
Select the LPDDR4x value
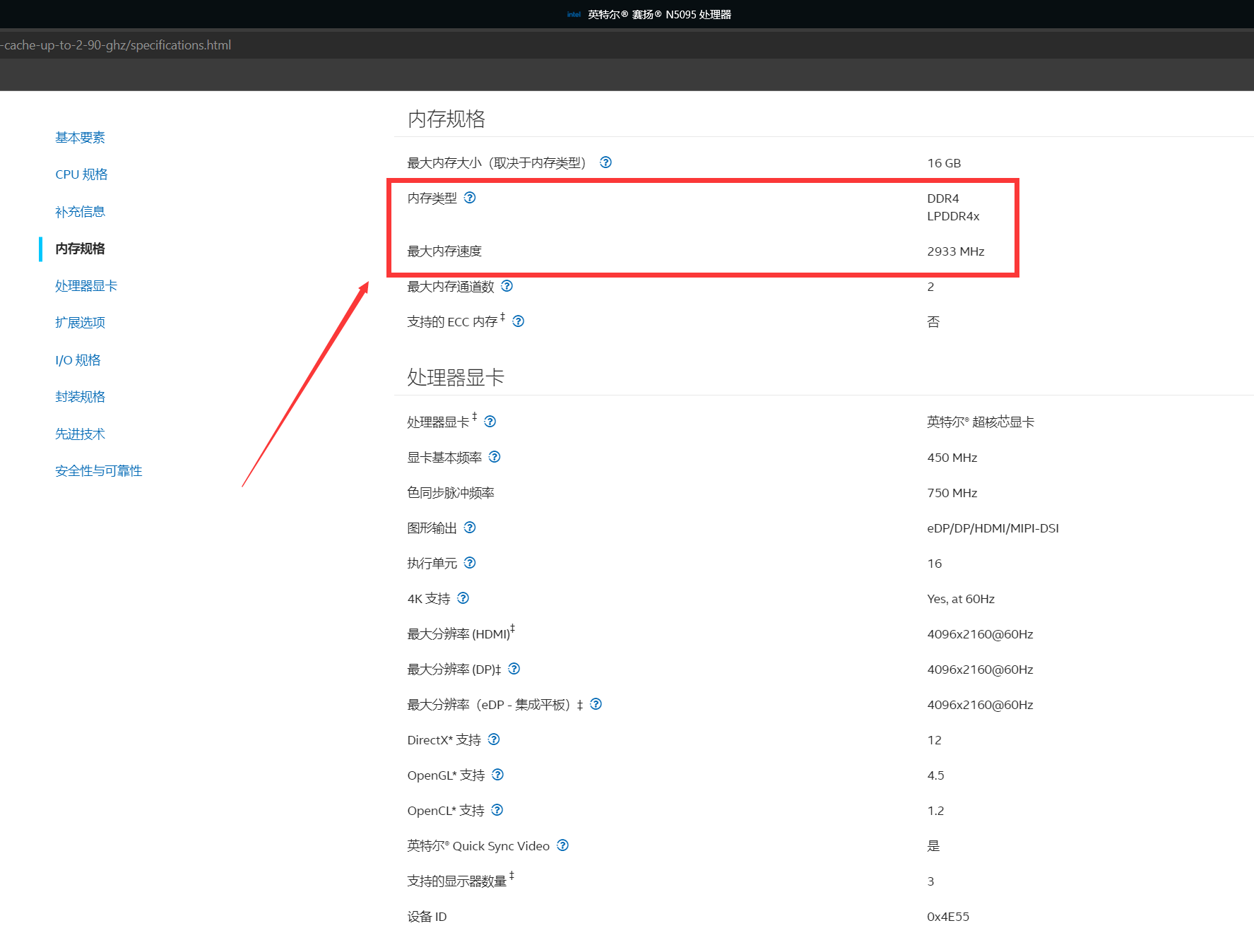(953, 216)
